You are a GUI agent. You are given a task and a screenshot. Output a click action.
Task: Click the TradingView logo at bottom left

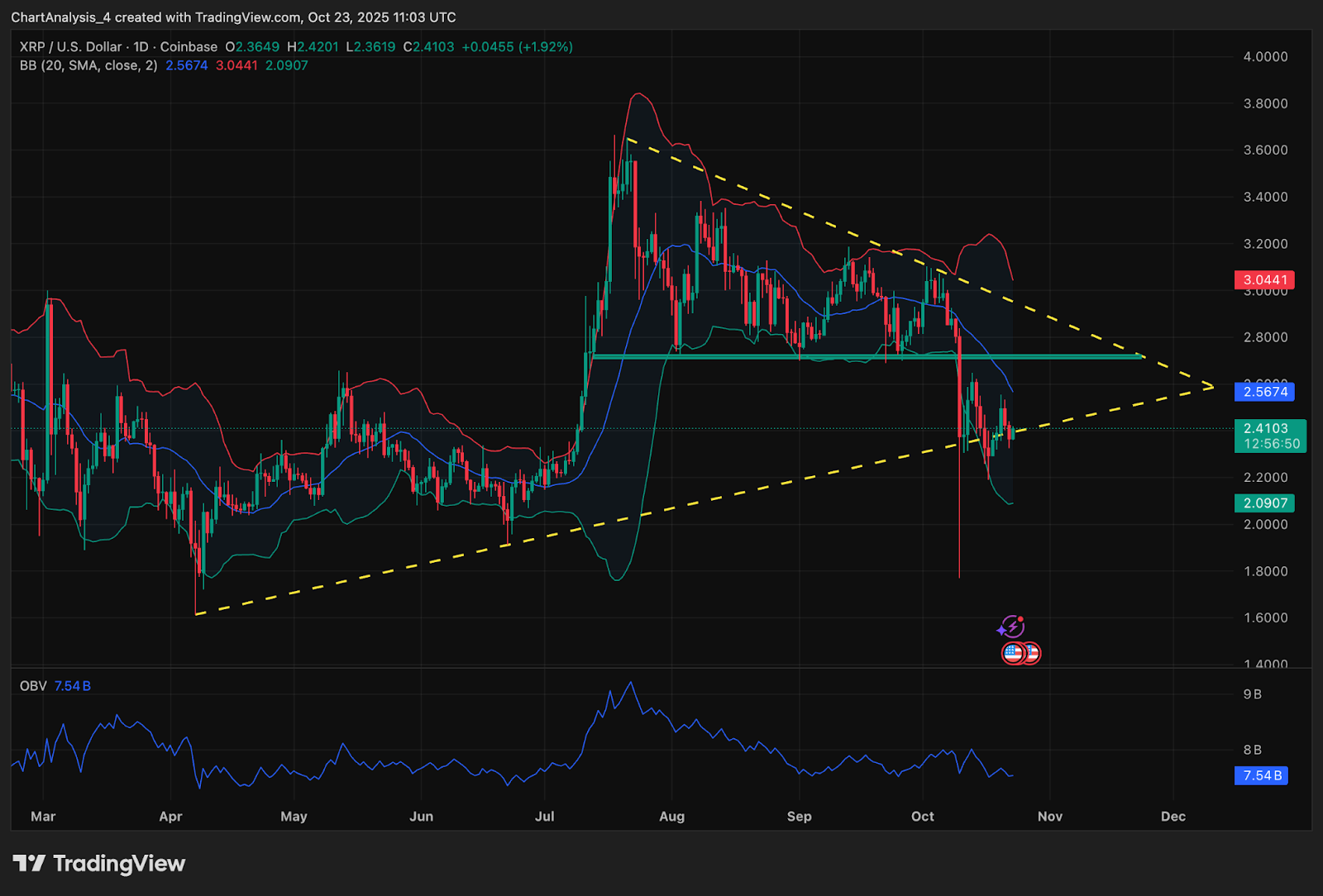[x=99, y=864]
